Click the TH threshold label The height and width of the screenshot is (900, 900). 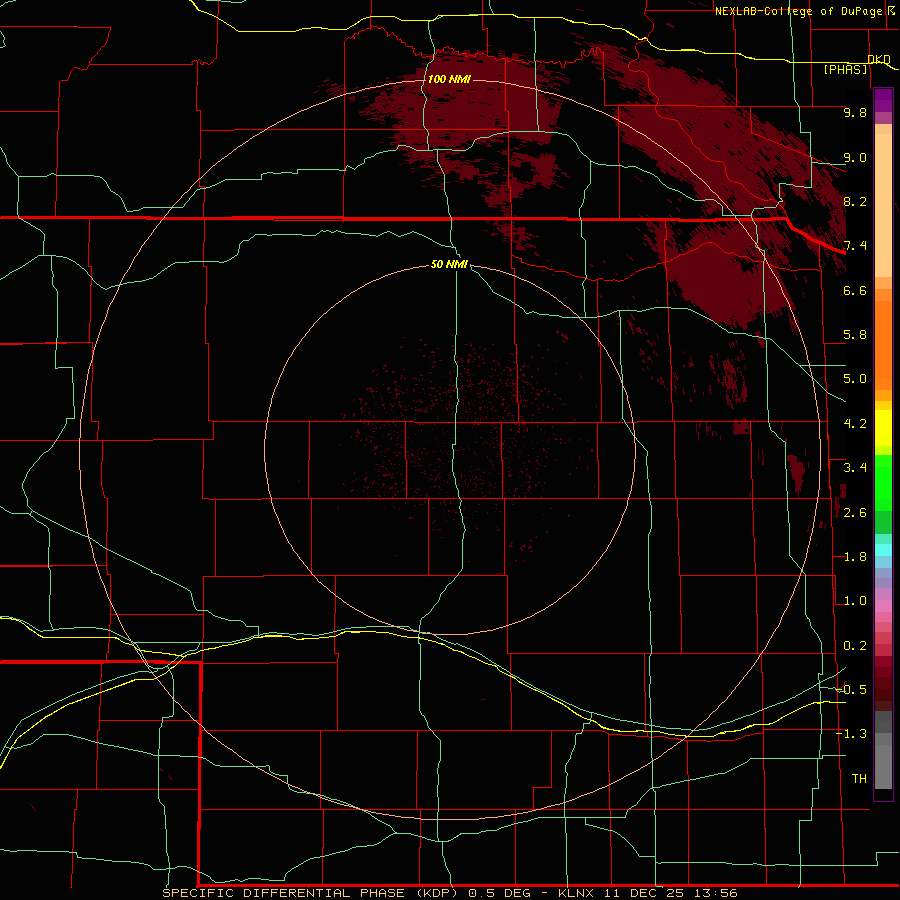pyautogui.click(x=859, y=779)
